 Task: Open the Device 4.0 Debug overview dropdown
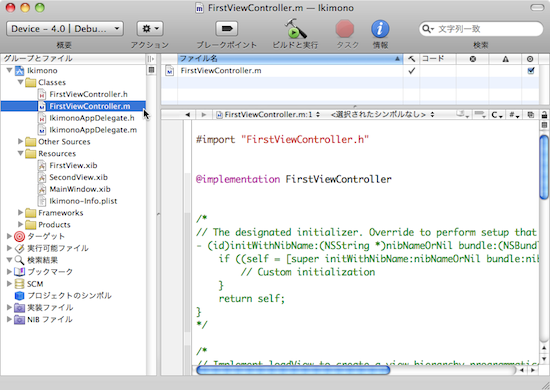coord(65,29)
